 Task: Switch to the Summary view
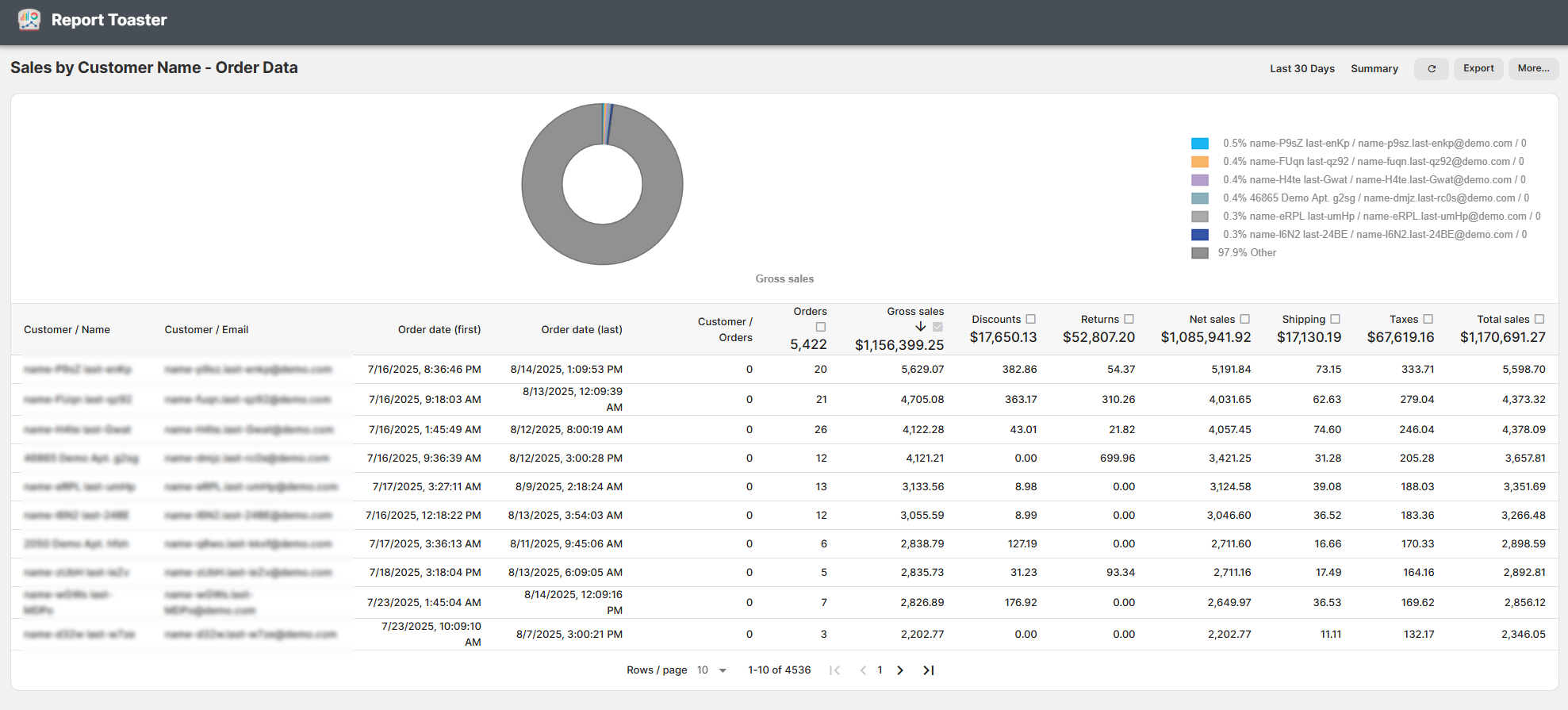point(1374,69)
